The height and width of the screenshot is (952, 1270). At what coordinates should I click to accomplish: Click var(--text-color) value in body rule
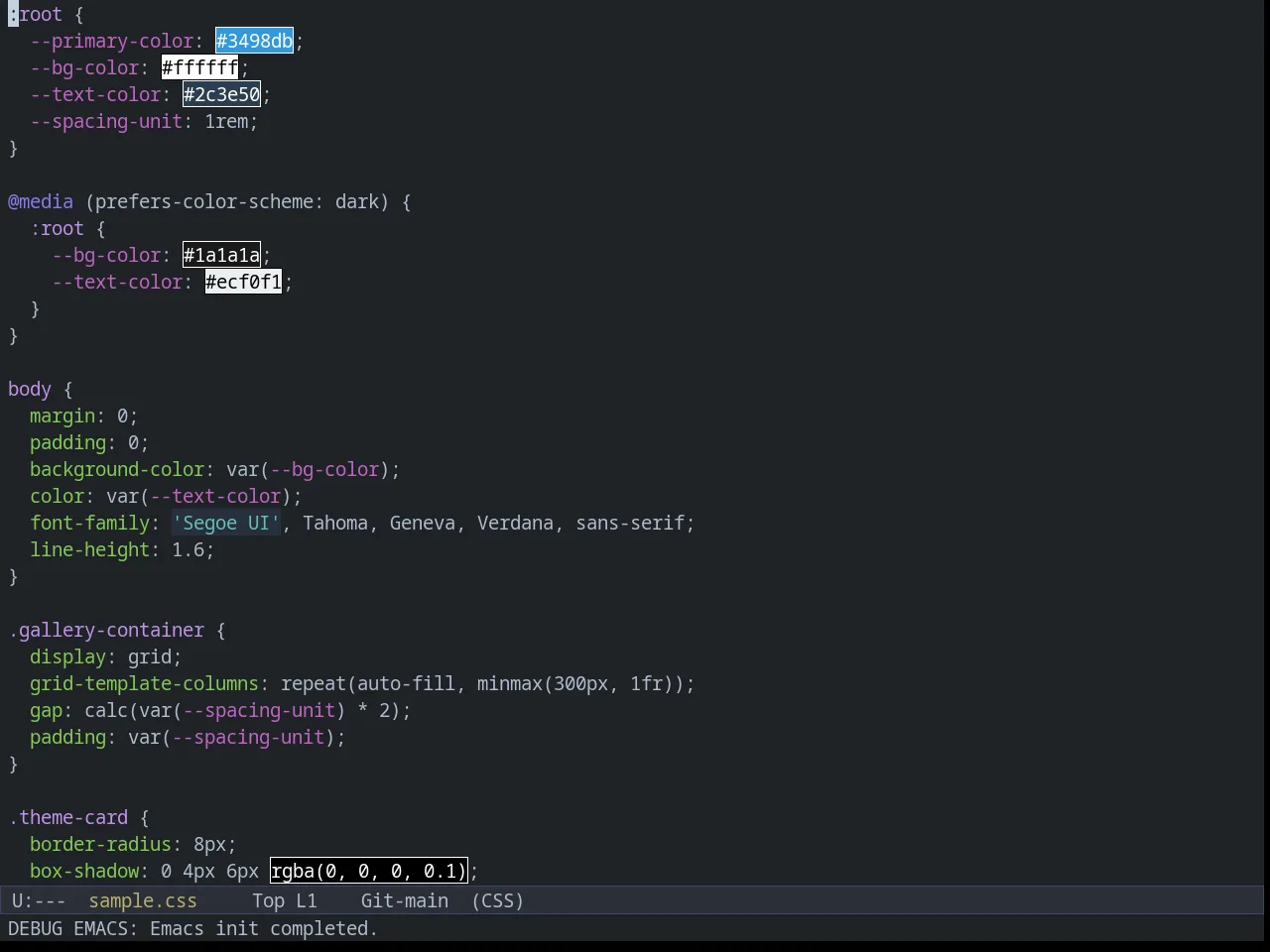pos(198,496)
